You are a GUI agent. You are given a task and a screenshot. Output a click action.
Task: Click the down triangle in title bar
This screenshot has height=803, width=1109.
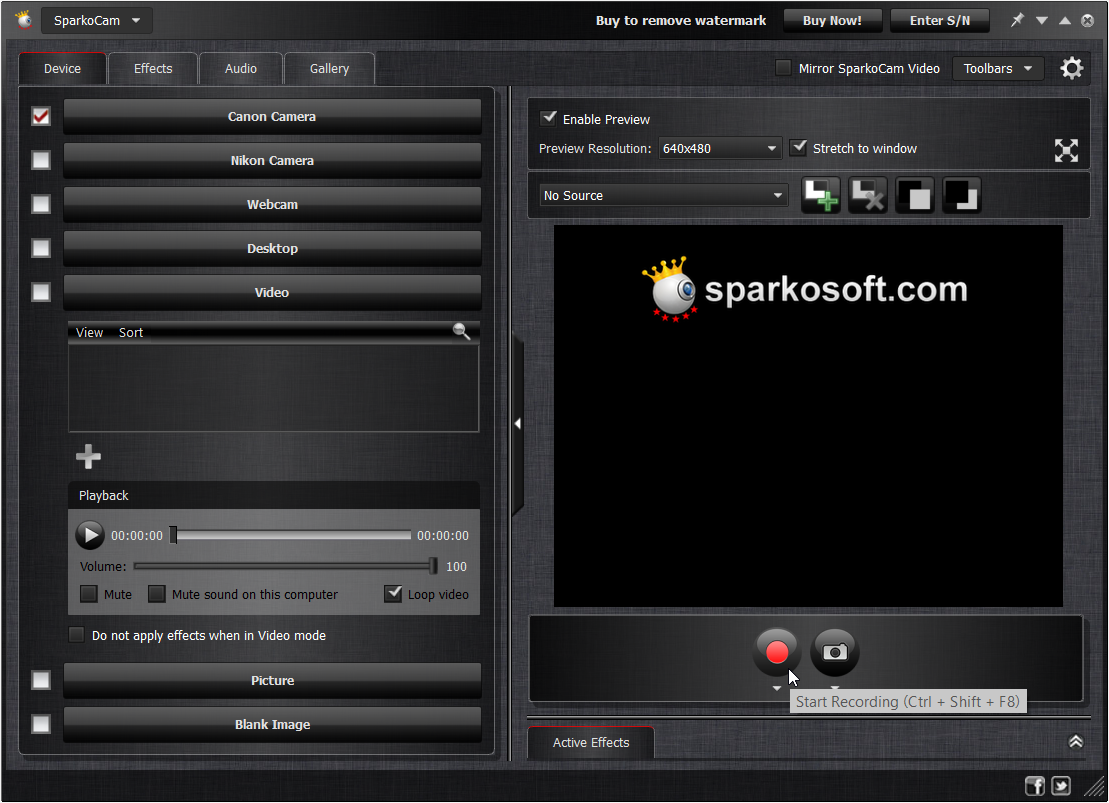pyautogui.click(x=1042, y=21)
